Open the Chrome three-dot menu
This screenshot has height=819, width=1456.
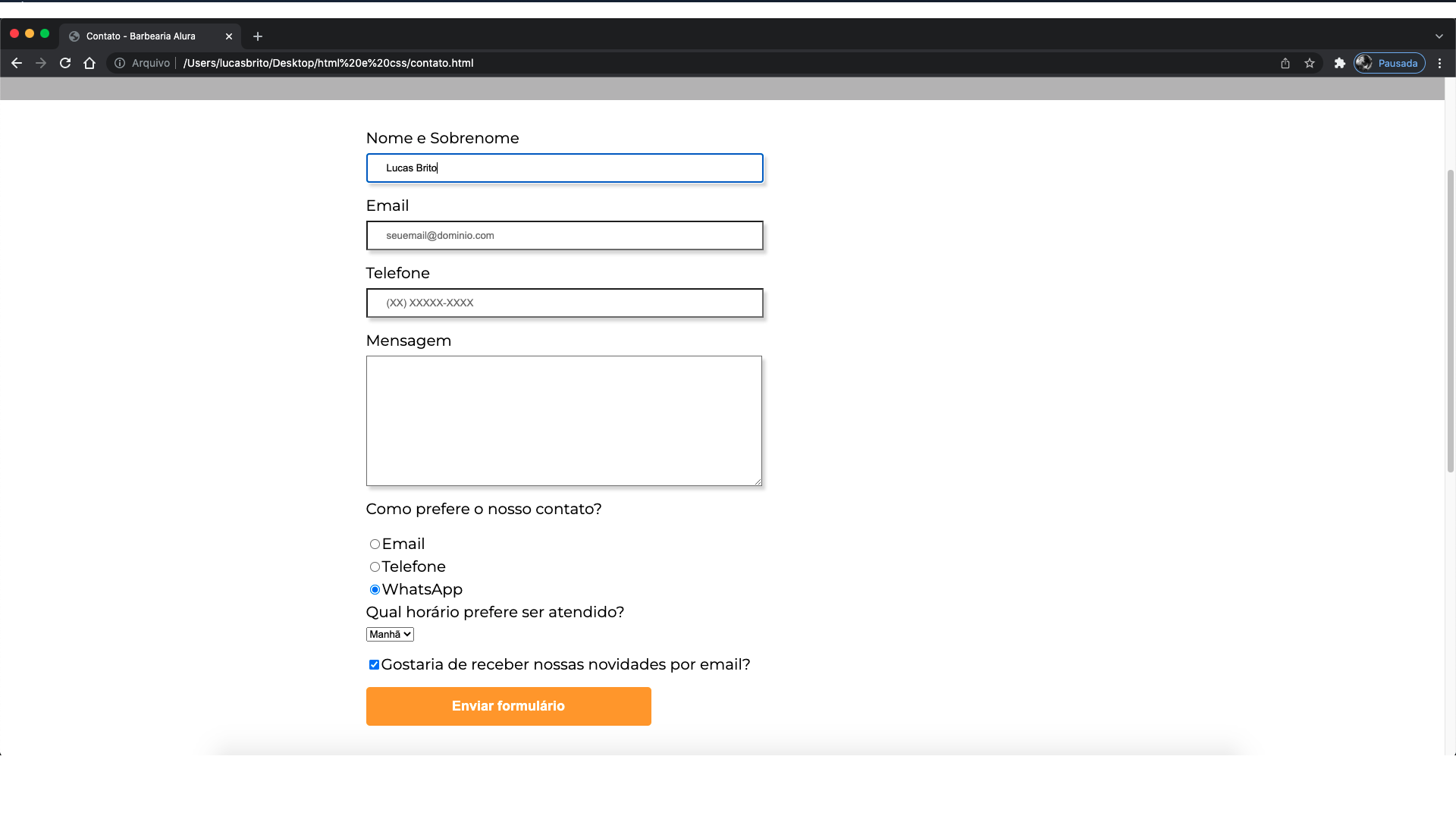click(x=1439, y=63)
